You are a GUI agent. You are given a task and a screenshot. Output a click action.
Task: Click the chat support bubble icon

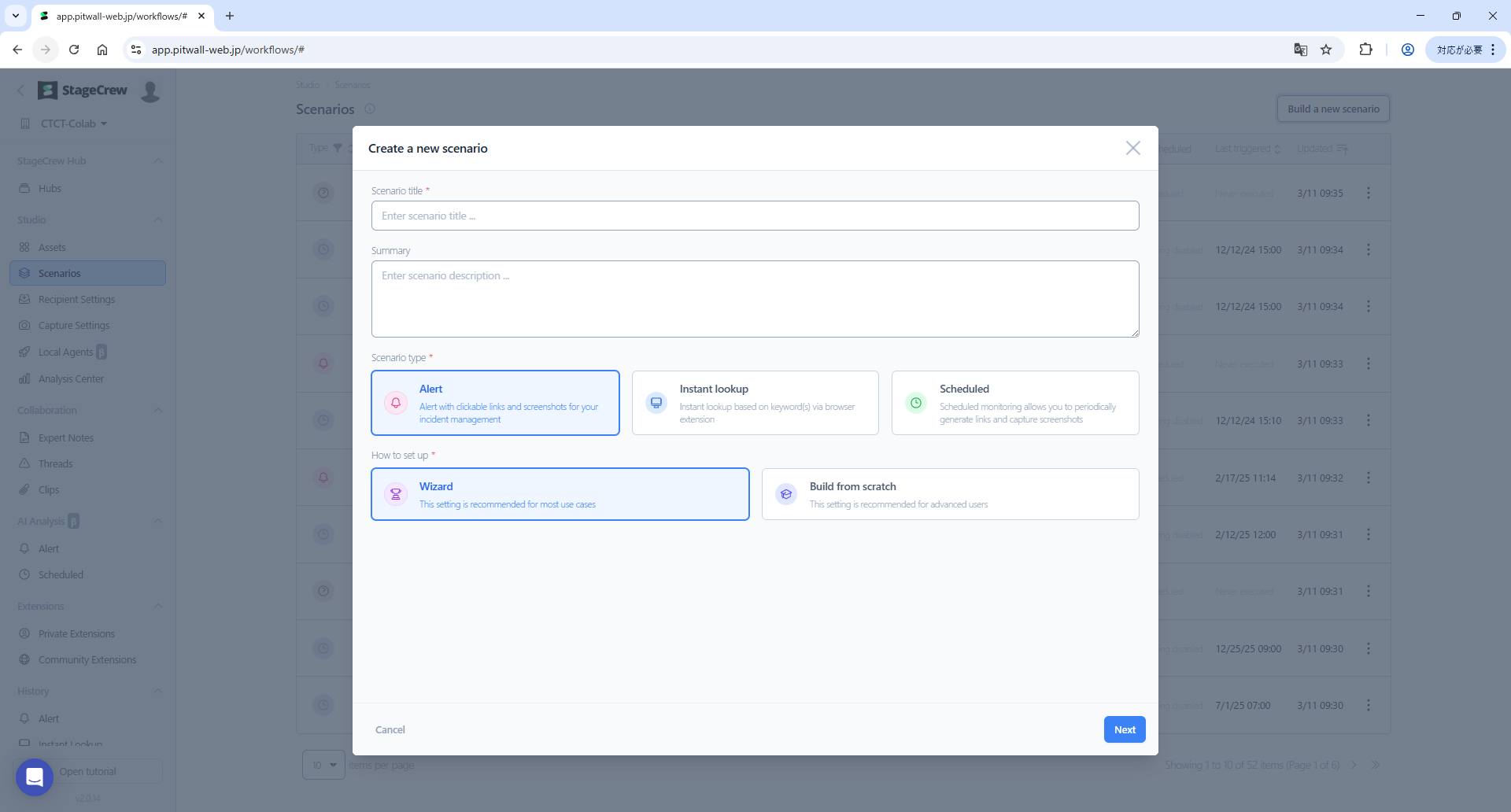click(35, 777)
